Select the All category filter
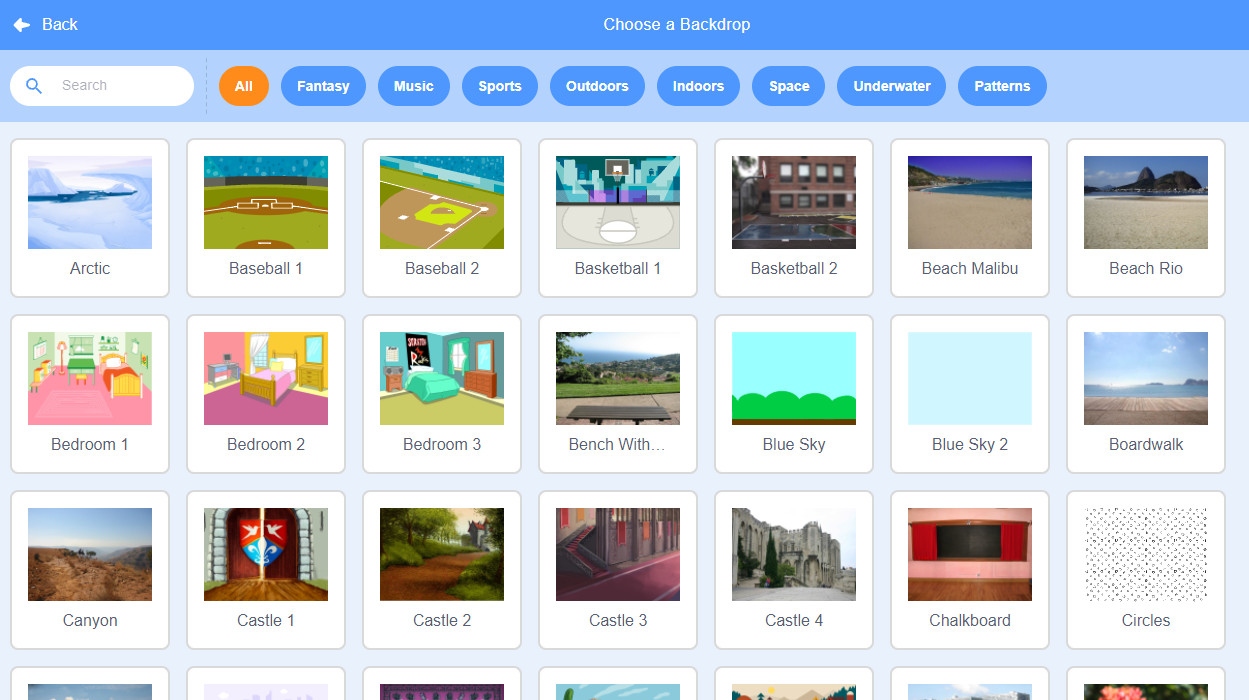 click(x=244, y=86)
